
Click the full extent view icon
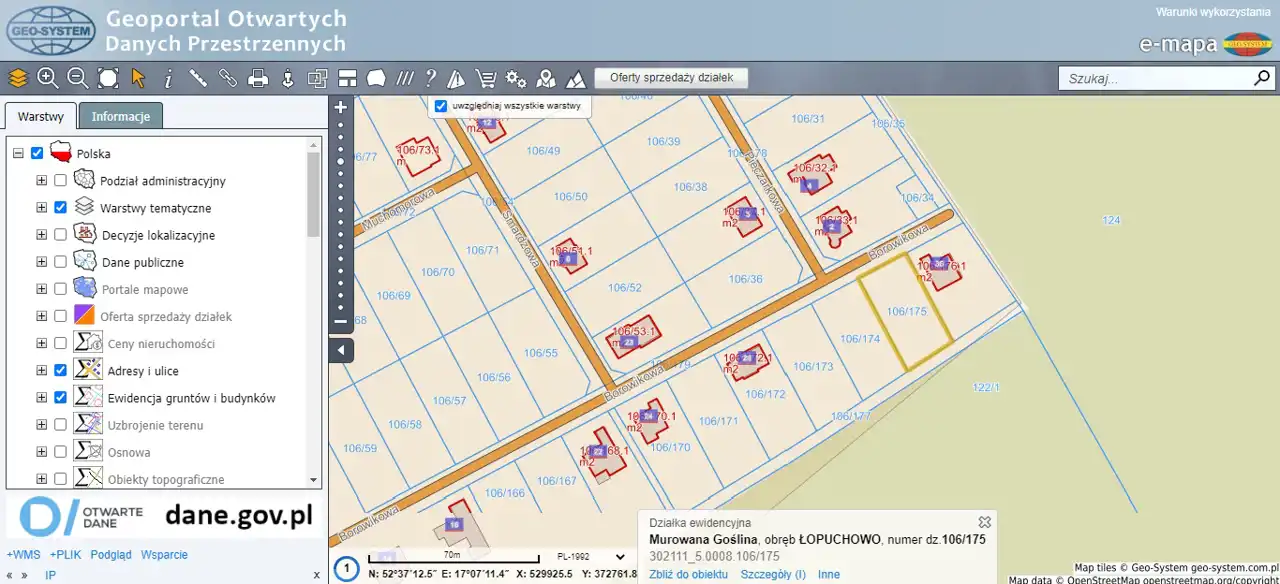pos(108,78)
